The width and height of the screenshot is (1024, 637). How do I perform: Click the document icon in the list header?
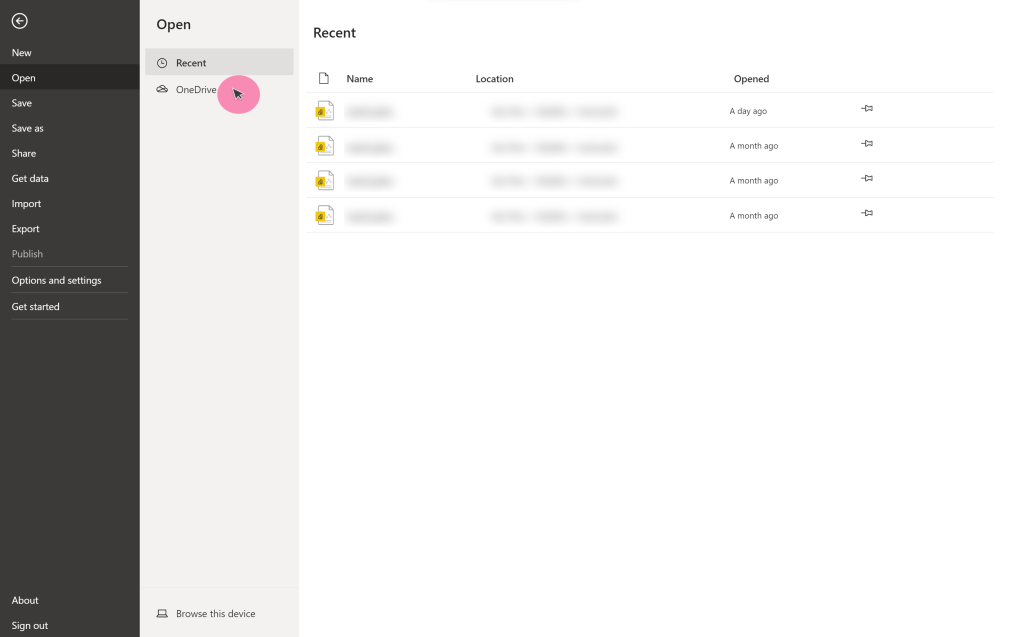[323, 77]
